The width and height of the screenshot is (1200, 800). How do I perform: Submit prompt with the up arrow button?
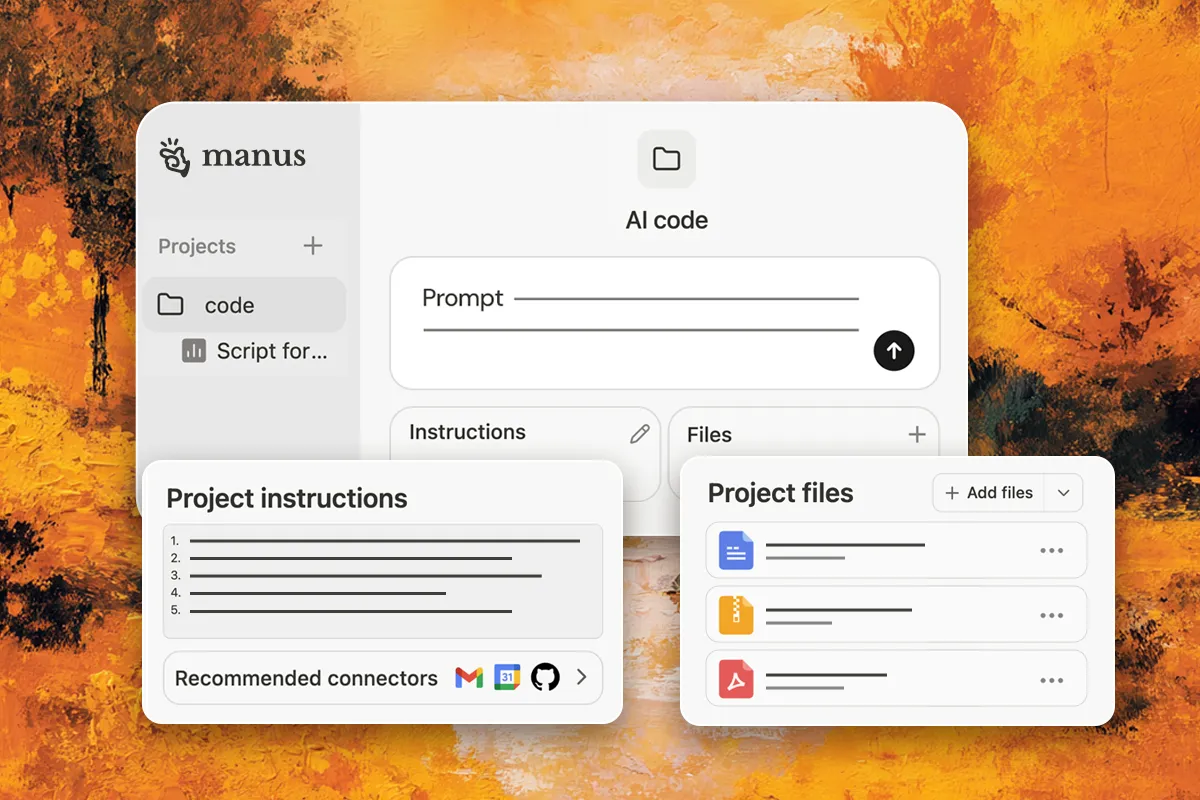pyautogui.click(x=893, y=351)
